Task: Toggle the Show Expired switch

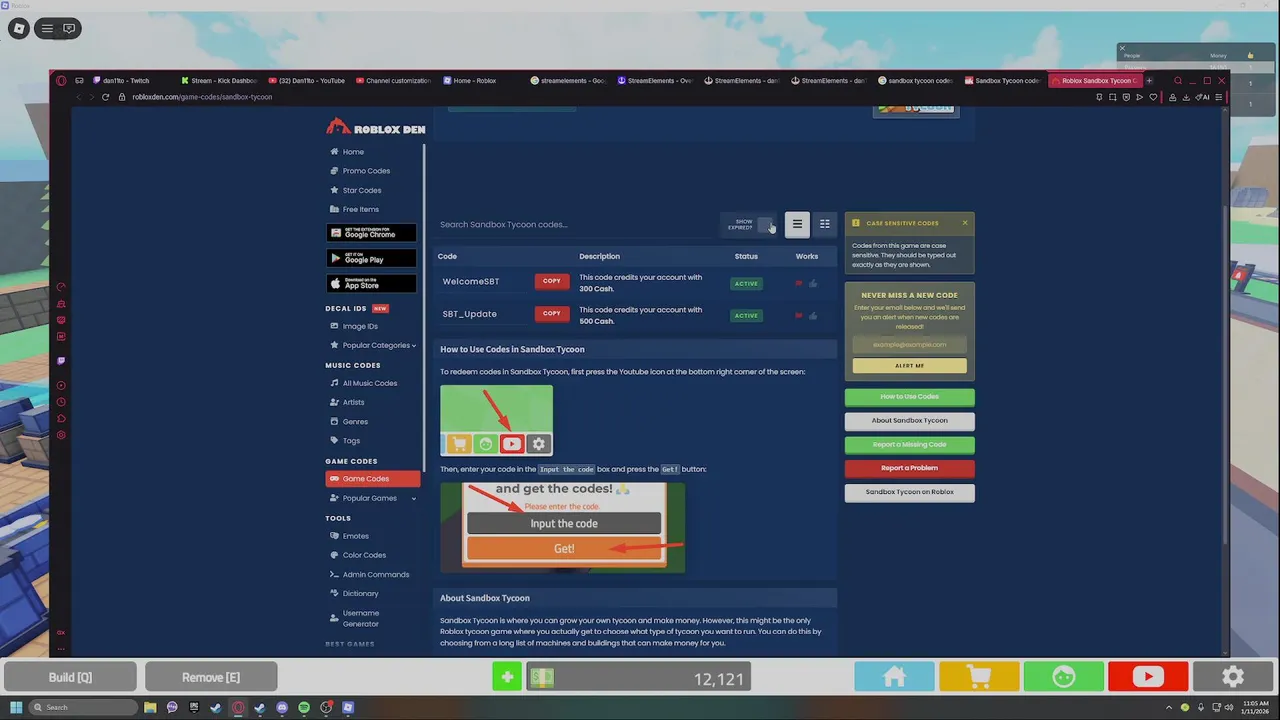Action: (765, 225)
